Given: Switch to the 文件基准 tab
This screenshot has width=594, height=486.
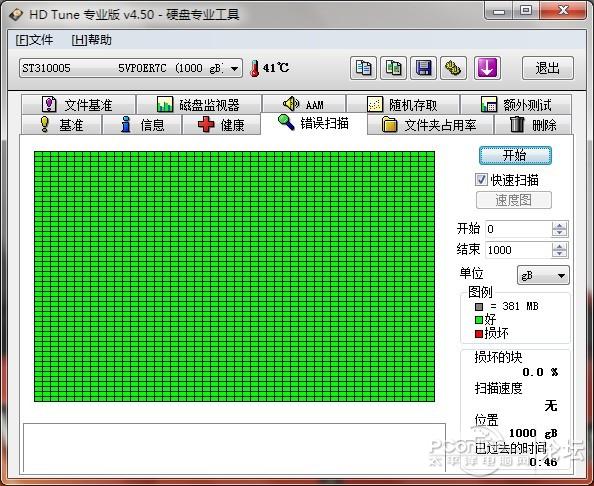Looking at the screenshot, I should (78, 105).
